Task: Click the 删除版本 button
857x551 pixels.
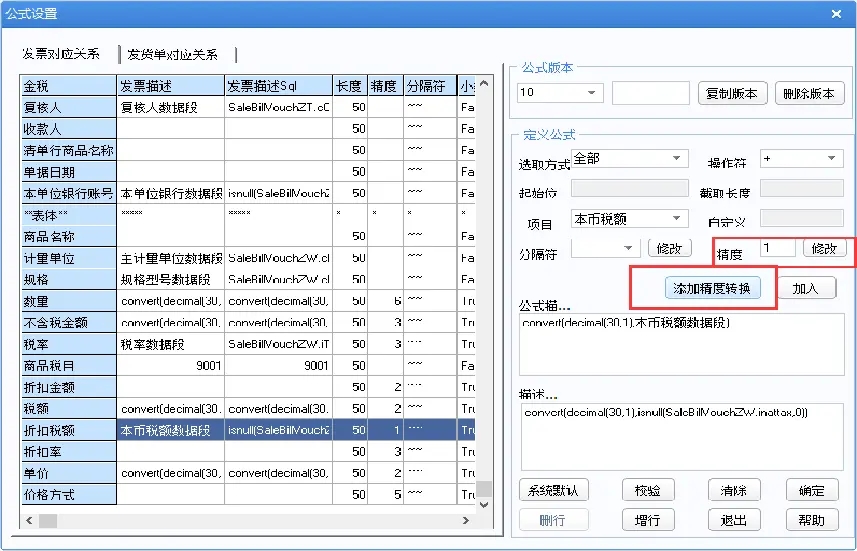Action: pyautogui.click(x=809, y=93)
